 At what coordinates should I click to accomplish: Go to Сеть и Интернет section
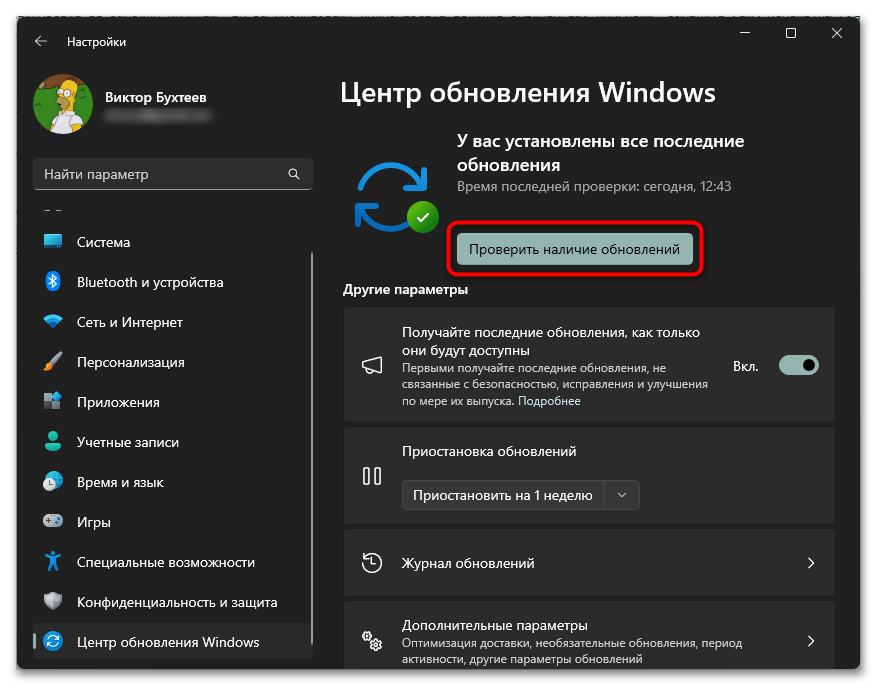(172, 322)
